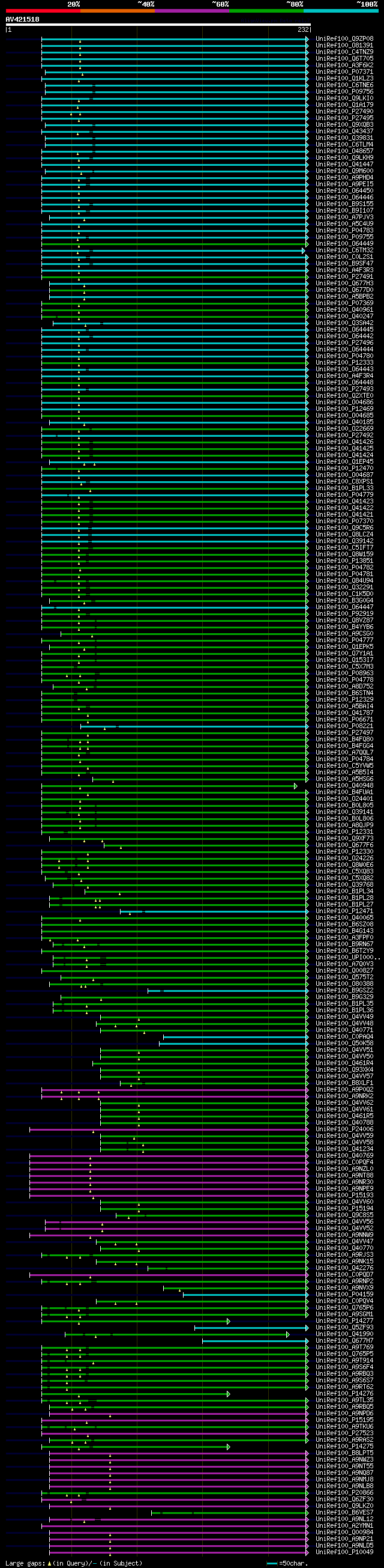Select the UniRef100_P10049 label

(344, 1552)
